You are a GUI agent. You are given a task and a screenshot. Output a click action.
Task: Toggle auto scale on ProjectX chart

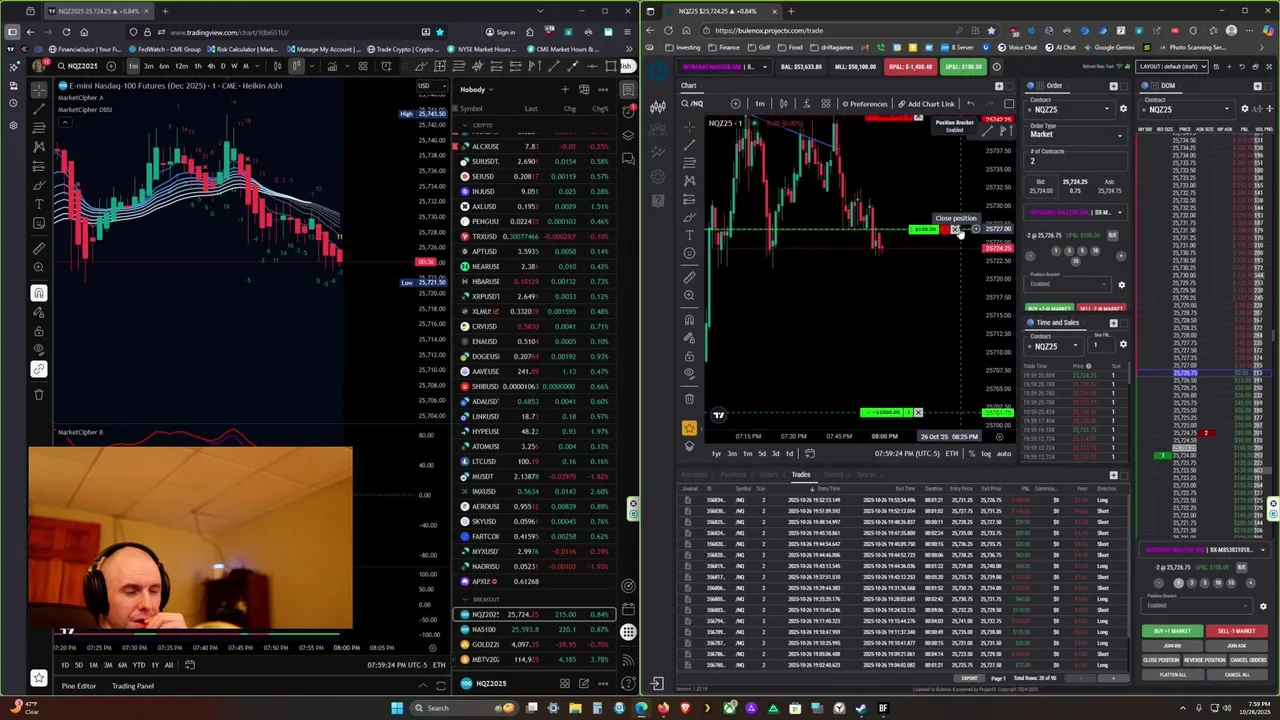point(1003,454)
